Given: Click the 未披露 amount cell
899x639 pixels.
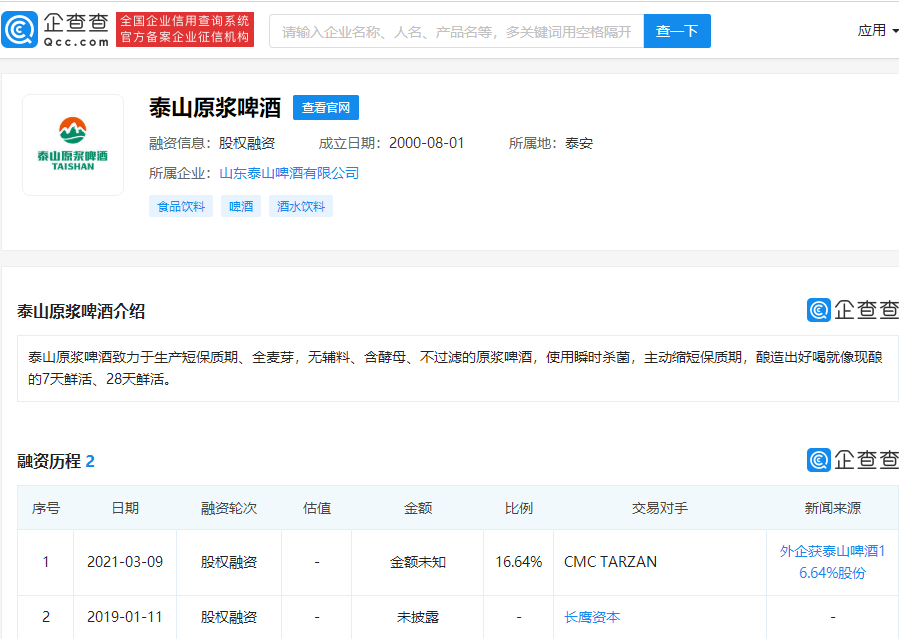Looking at the screenshot, I should click(x=417, y=617).
